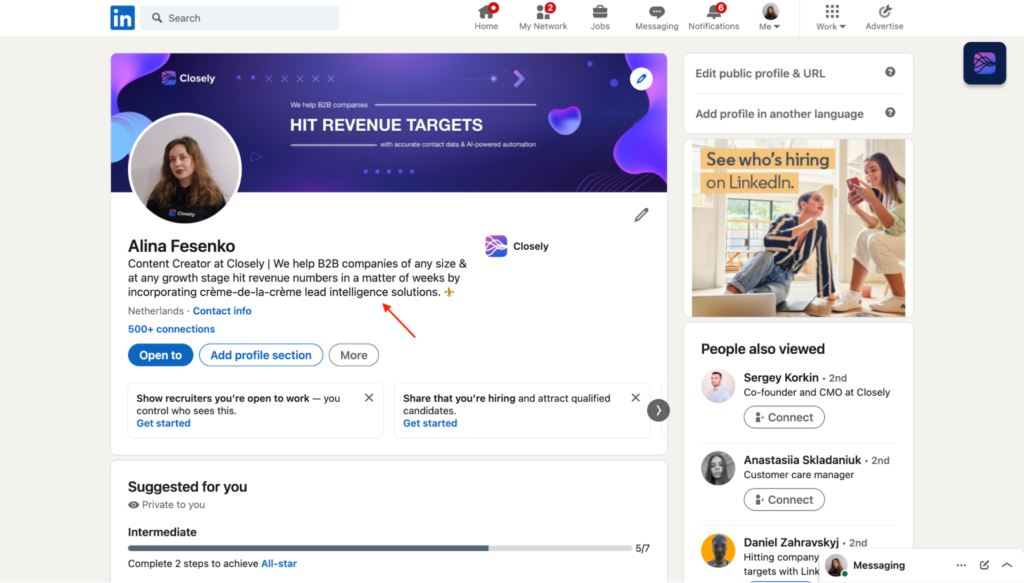The image size is (1024, 583).
Task: Open the Contact info link
Action: [222, 311]
